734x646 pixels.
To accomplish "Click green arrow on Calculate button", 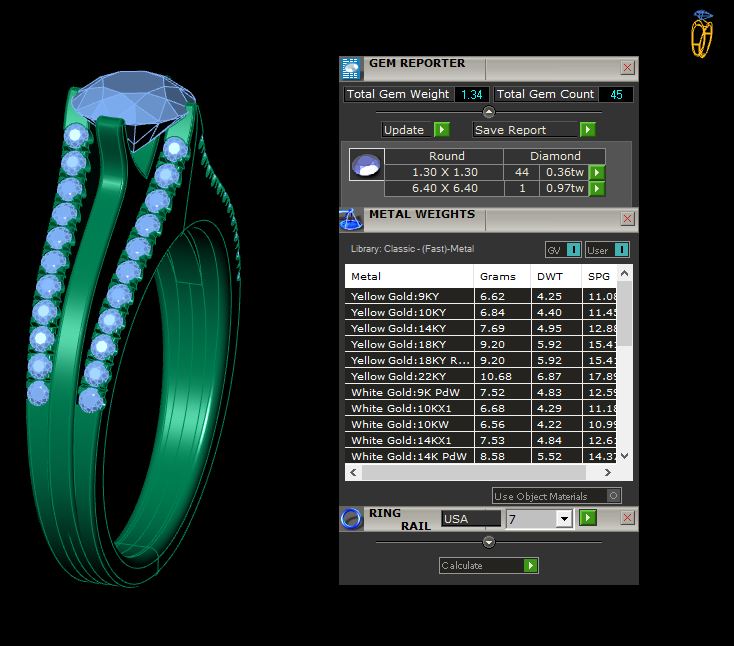I will coord(530,565).
